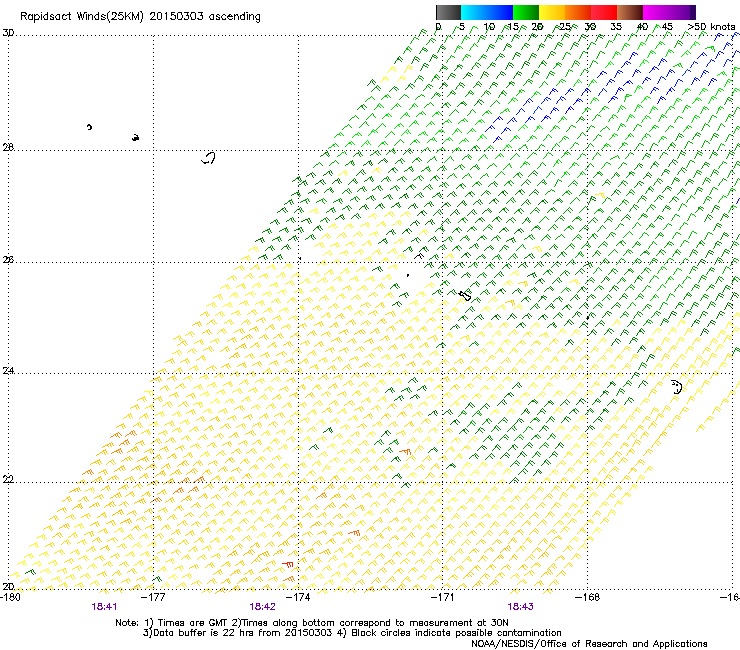Click the -180 longitude axis label
This screenshot has width=740, height=650.
[10, 597]
